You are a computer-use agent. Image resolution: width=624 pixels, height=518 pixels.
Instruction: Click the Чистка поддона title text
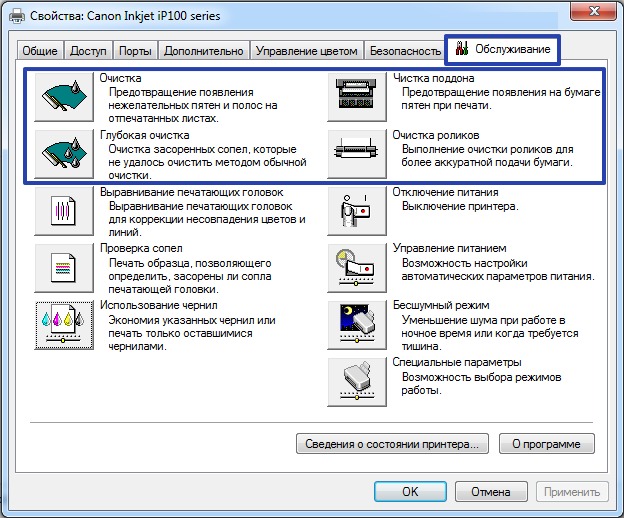click(x=434, y=78)
